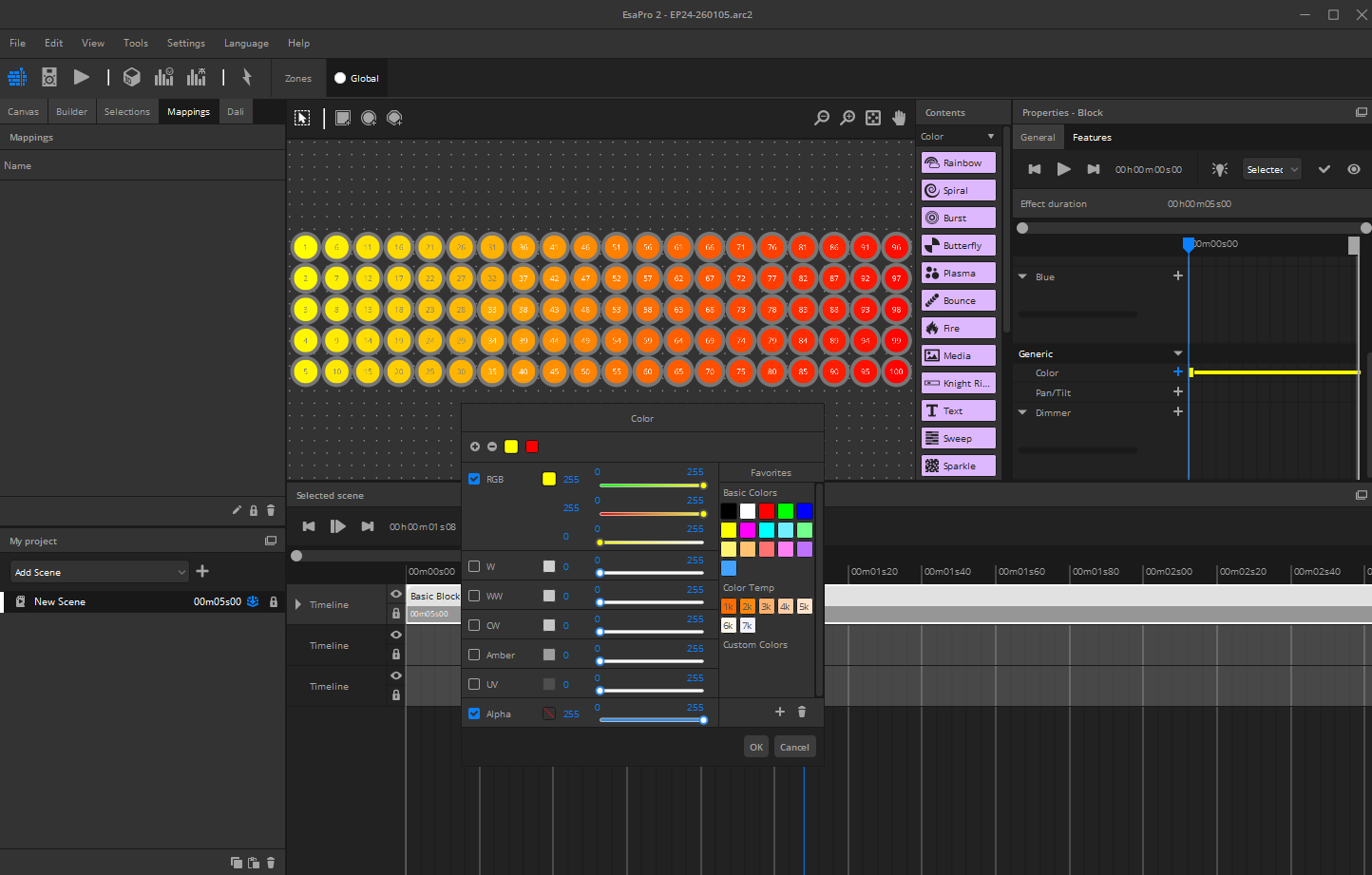
Task: Uncheck the RGB checkbox
Action: tap(474, 479)
